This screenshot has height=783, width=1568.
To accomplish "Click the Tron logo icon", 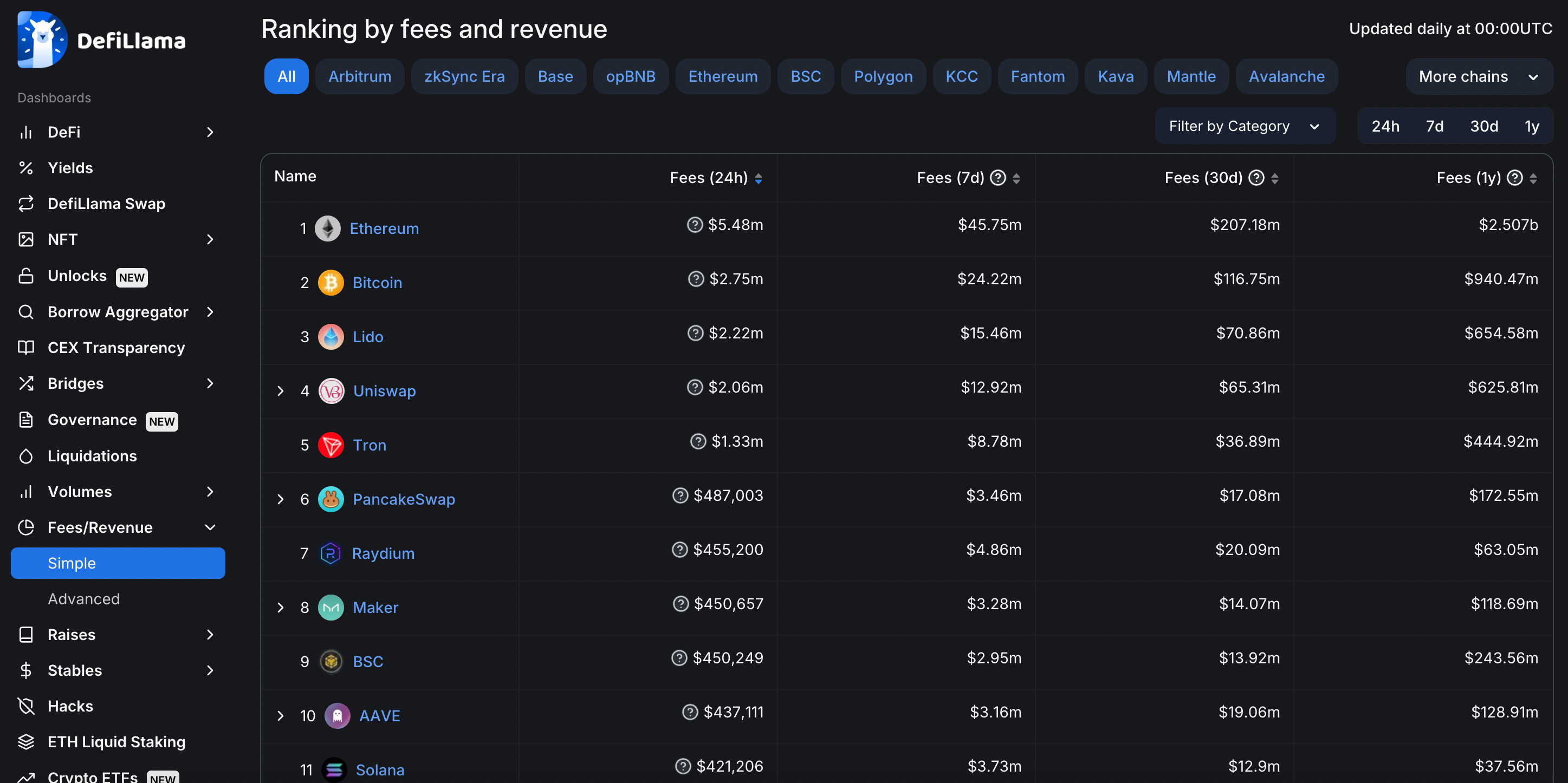I will point(331,445).
